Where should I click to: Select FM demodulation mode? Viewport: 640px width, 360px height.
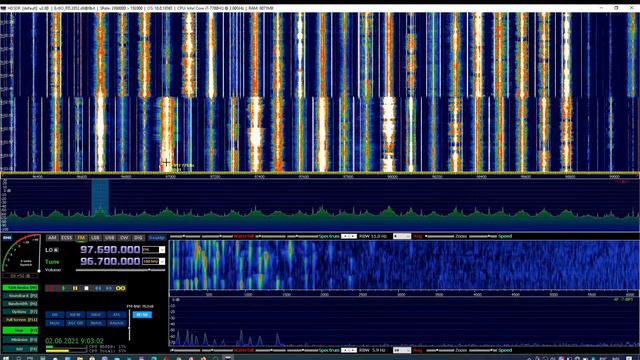(x=81, y=238)
